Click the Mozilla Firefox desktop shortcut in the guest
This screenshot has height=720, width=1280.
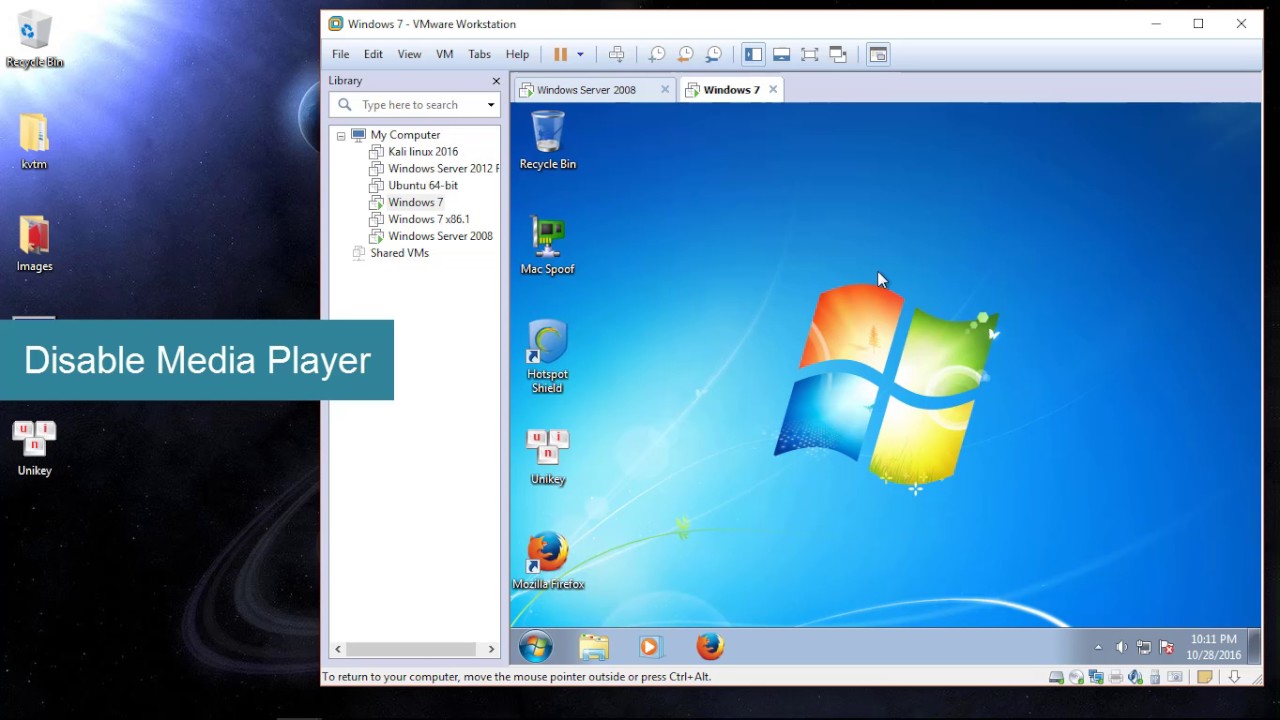[548, 561]
